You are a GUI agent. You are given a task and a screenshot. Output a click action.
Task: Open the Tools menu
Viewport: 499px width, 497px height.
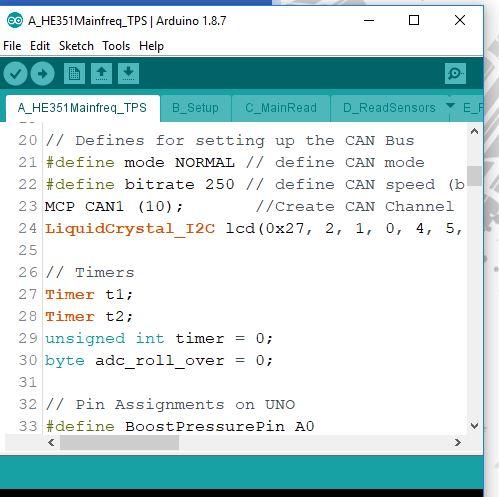click(116, 46)
